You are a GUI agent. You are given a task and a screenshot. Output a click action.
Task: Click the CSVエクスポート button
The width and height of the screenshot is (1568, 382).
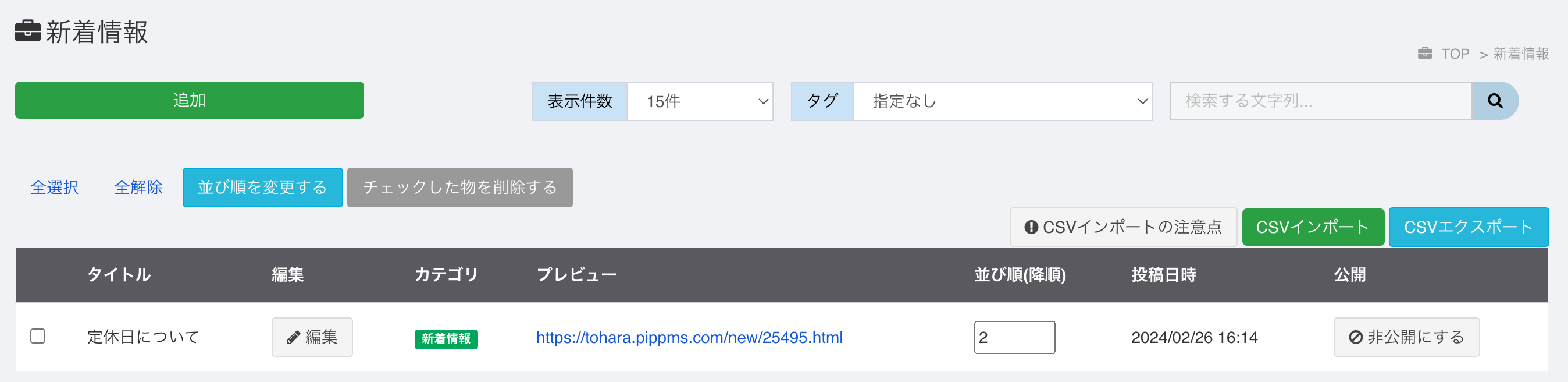pyautogui.click(x=1468, y=227)
